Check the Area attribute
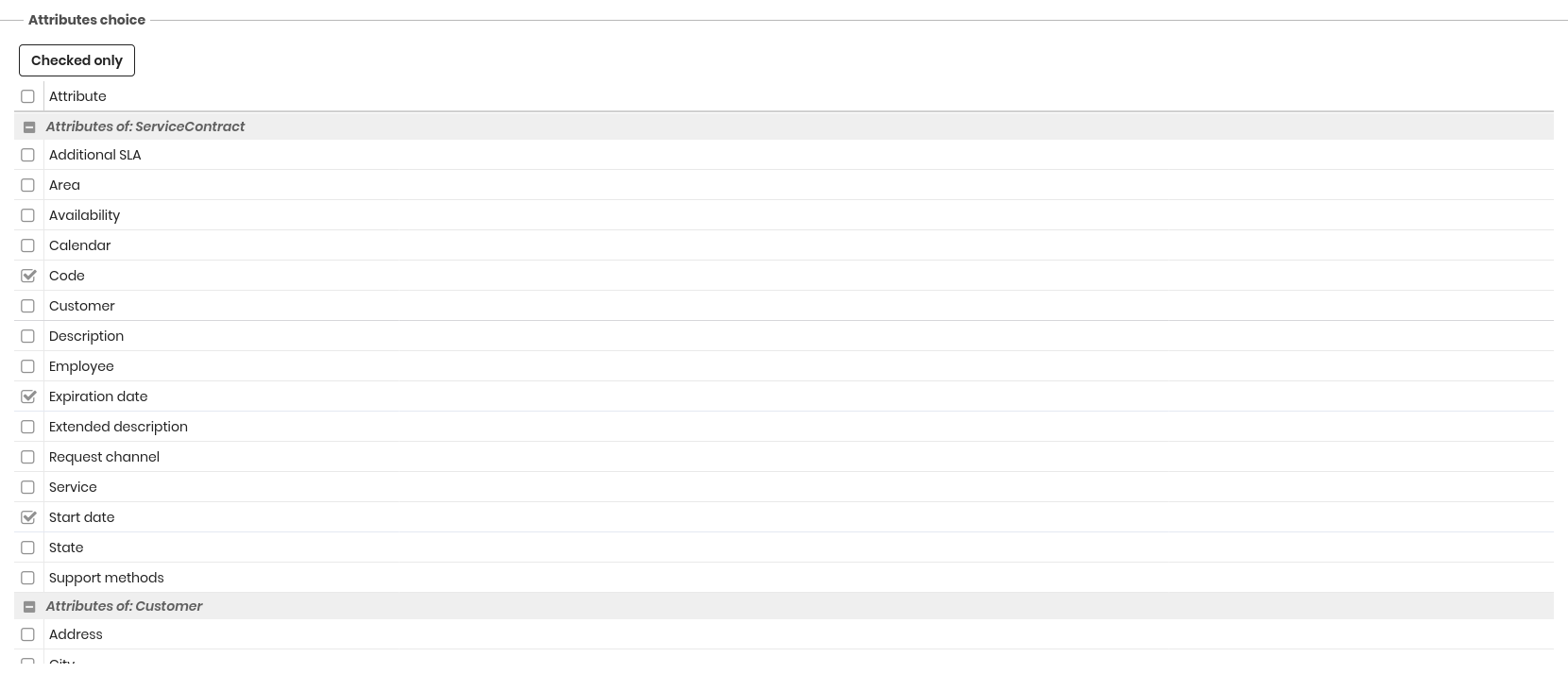Viewport: 1568px width, 674px height. 28,185
